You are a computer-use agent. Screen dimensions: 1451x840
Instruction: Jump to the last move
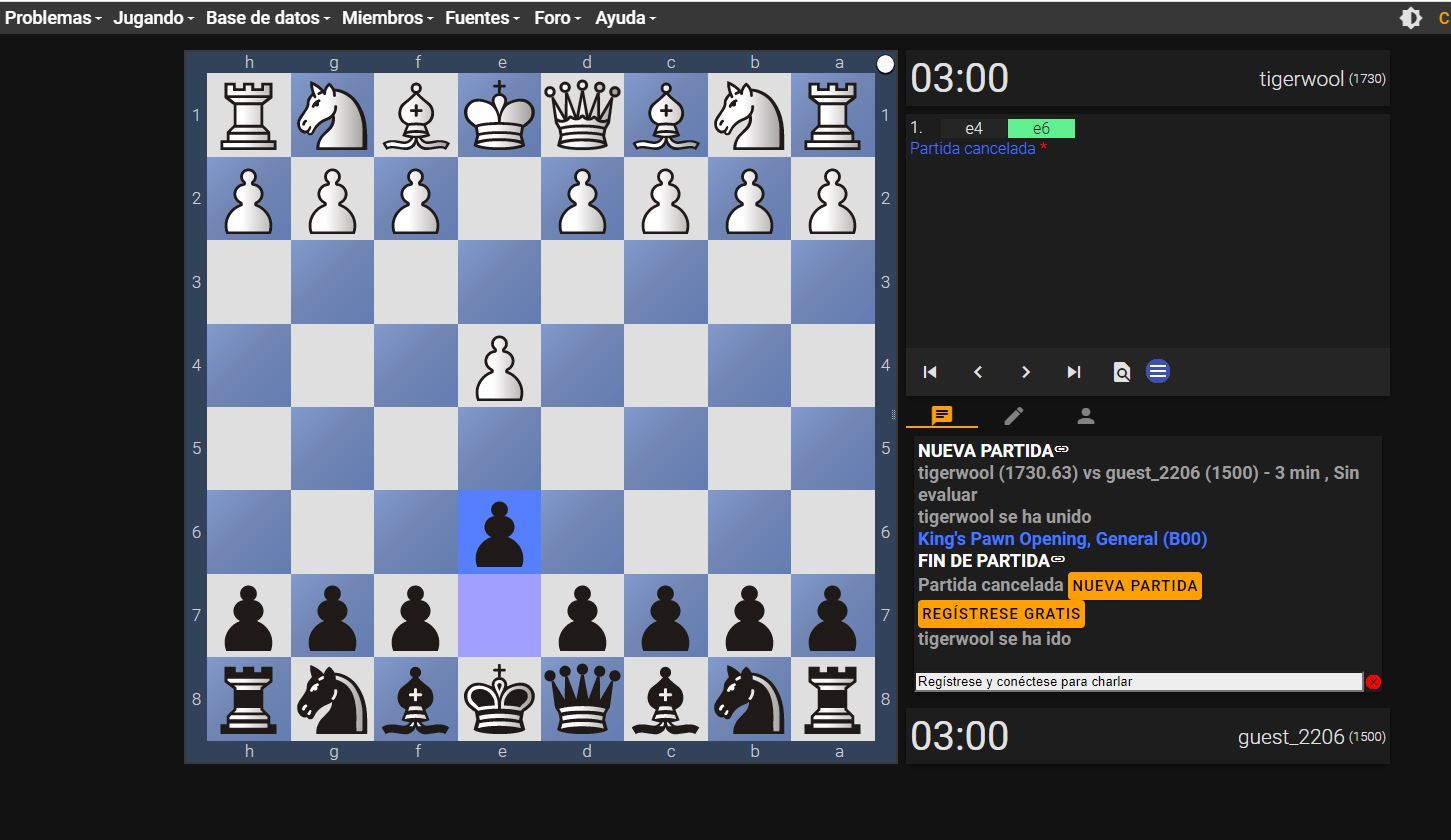click(x=1074, y=372)
